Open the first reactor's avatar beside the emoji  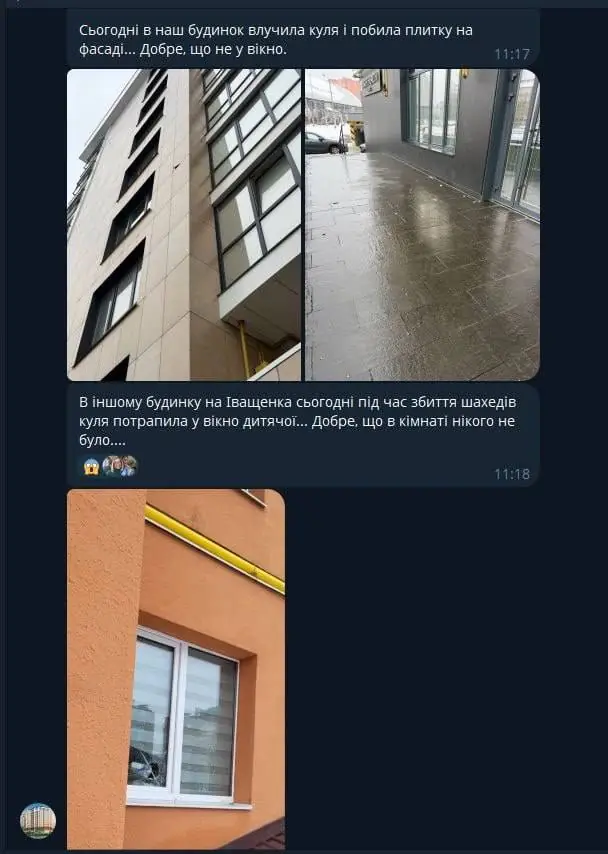[x=112, y=466]
